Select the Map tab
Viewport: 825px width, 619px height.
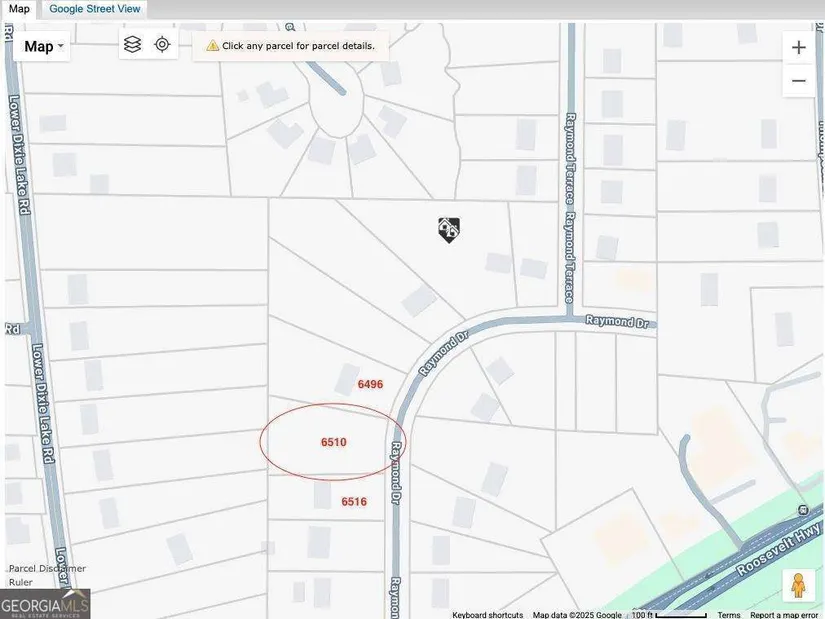20,9
